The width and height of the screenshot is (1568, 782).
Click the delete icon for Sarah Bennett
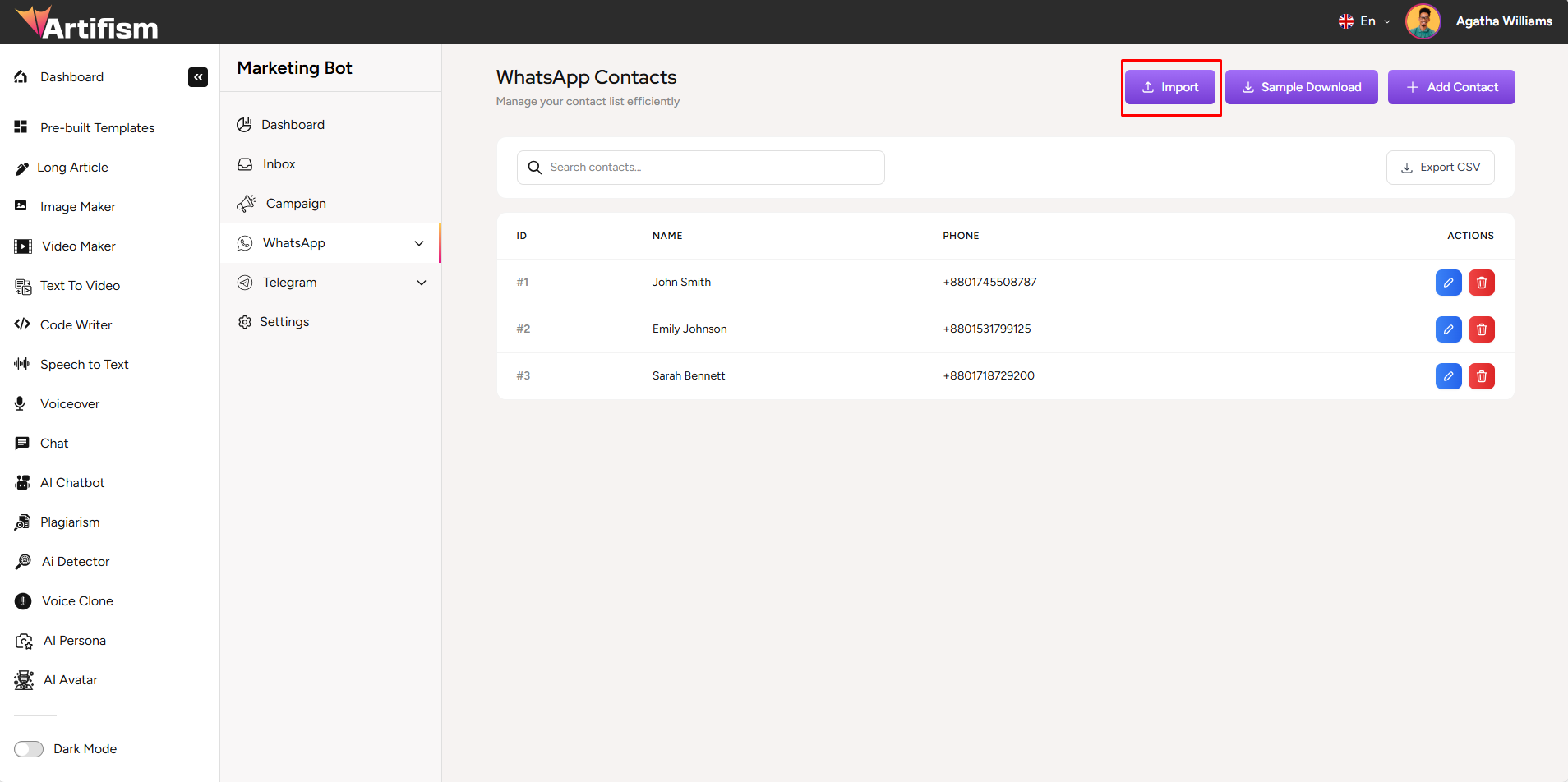coord(1481,375)
